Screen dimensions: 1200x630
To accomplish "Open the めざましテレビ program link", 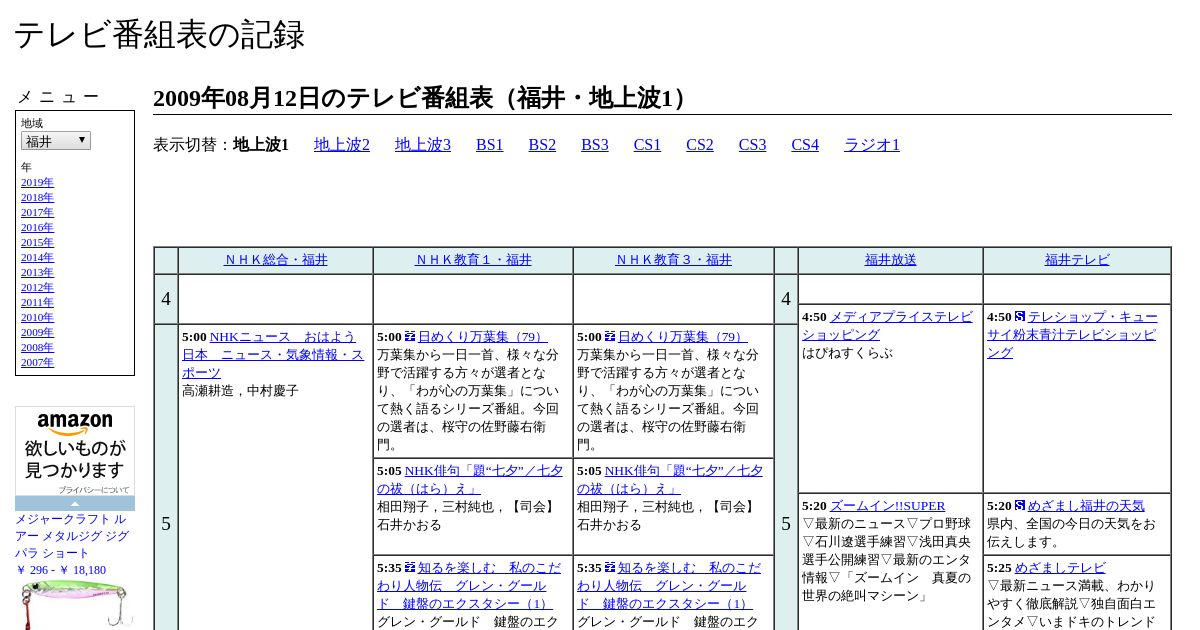I will click(1060, 568).
